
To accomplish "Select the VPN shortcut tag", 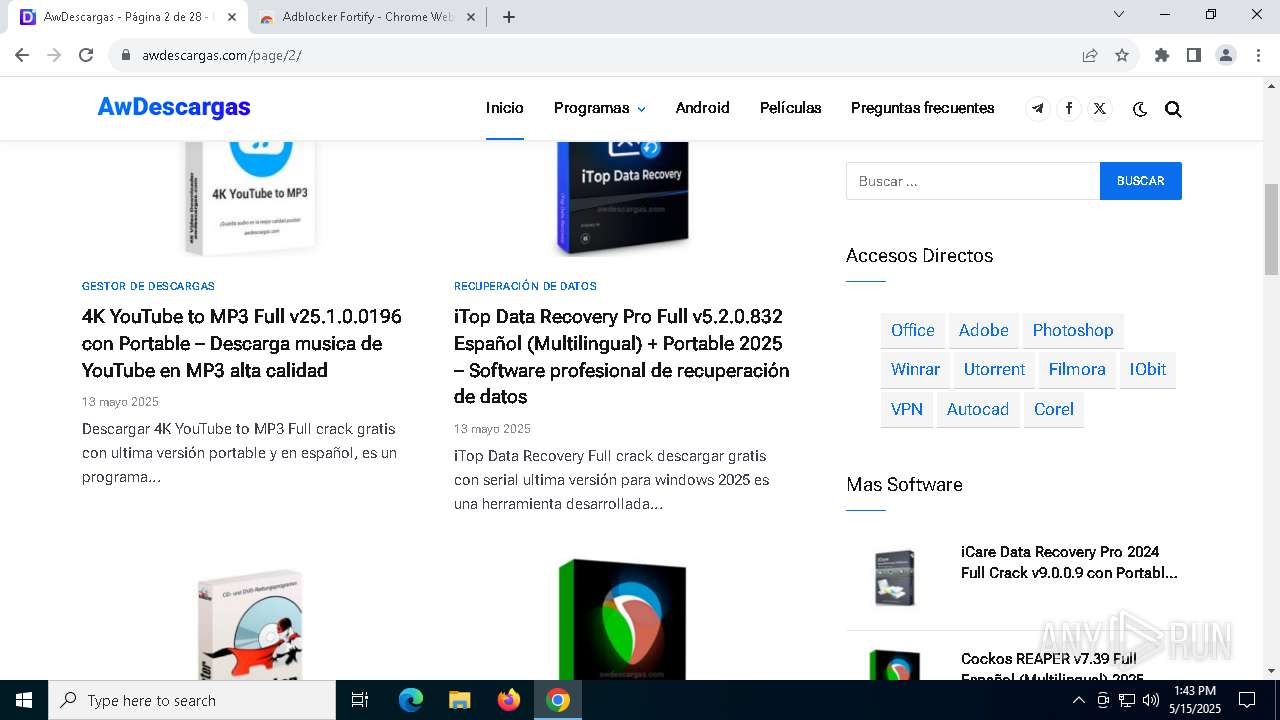I will point(907,409).
